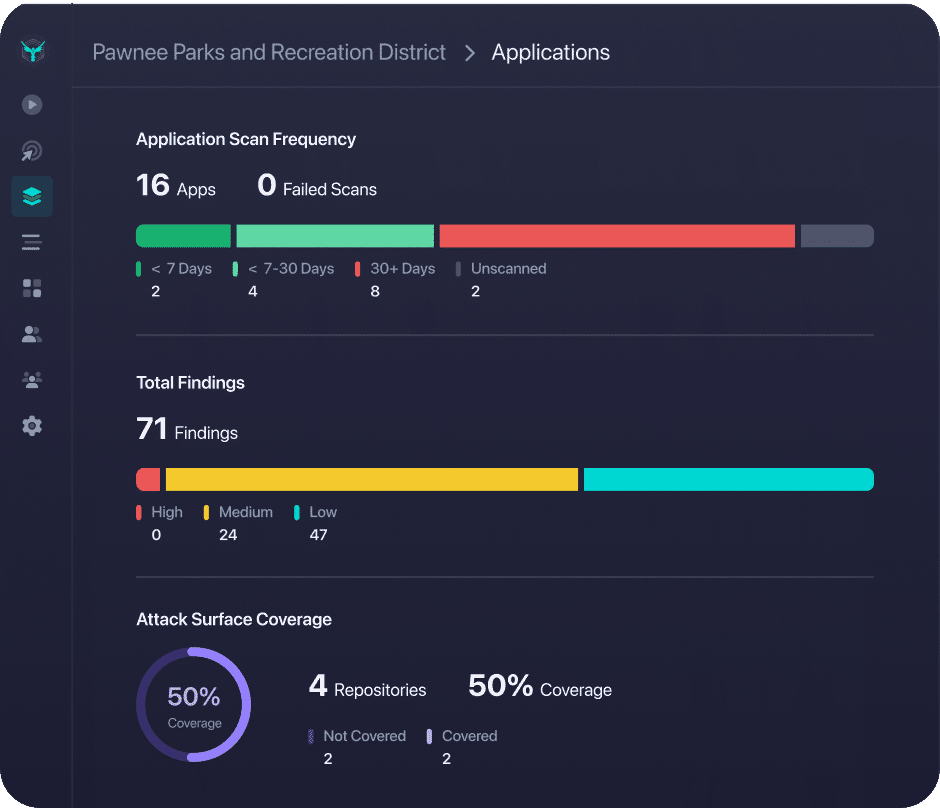The image size is (940, 808).
Task: Click the stacked layers Applications icon
Action: click(x=32, y=197)
